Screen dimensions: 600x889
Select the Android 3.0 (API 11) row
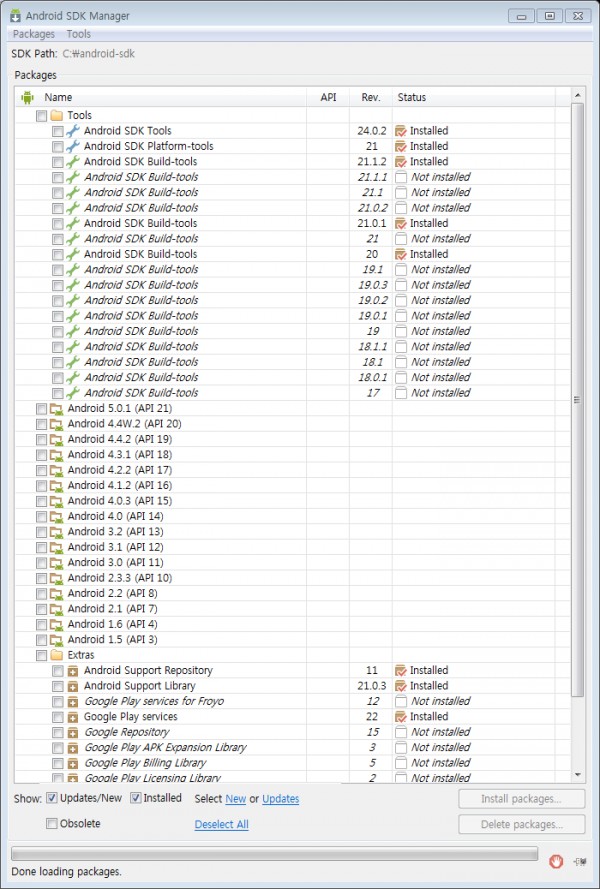(x=293, y=563)
